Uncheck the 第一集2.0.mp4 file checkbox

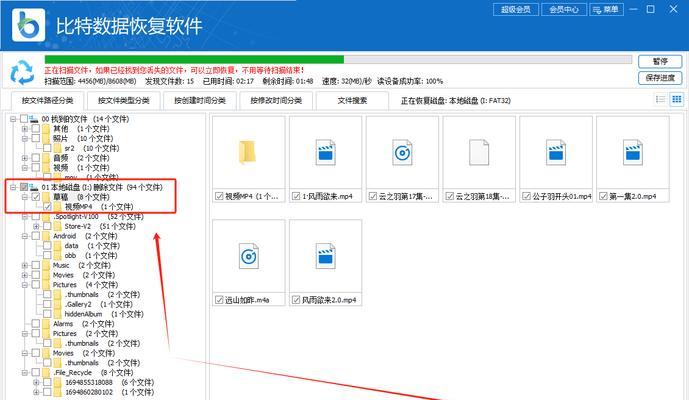click(x=603, y=196)
